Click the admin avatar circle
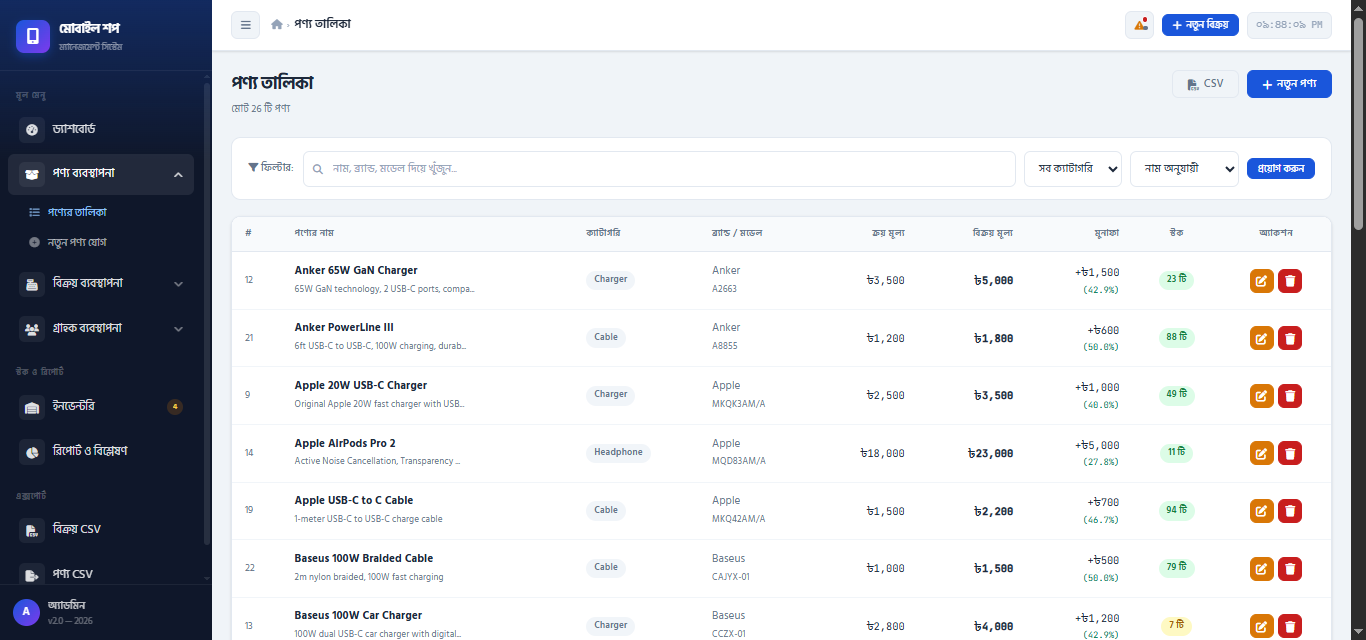1366x640 pixels. [x=27, y=612]
